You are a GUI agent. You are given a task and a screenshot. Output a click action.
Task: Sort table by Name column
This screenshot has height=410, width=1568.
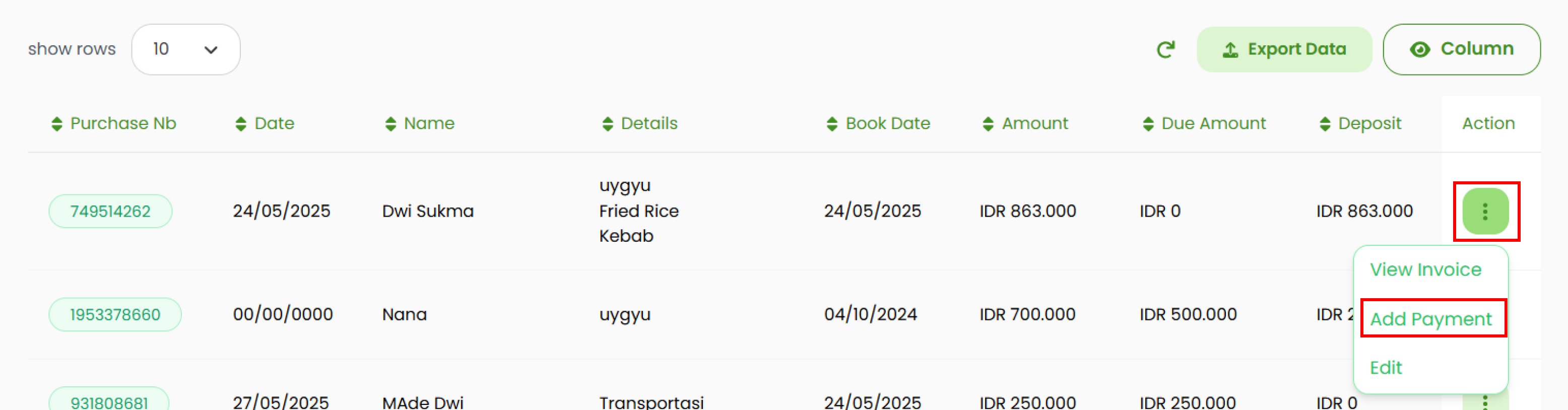click(x=390, y=124)
